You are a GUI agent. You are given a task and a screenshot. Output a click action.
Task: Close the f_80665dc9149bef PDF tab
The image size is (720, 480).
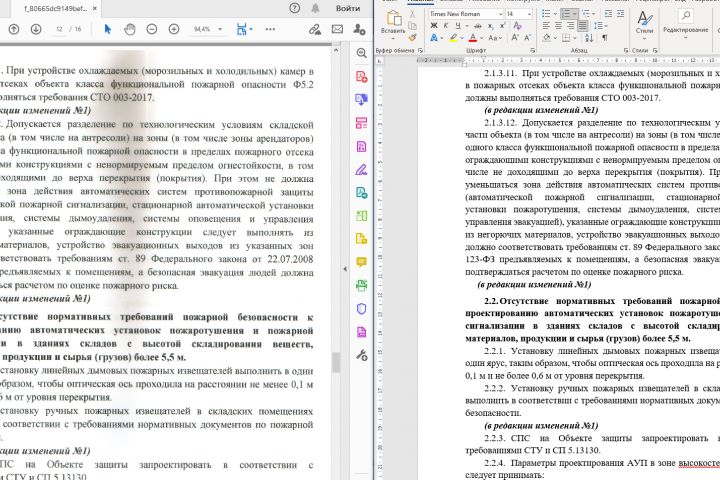pos(95,8)
